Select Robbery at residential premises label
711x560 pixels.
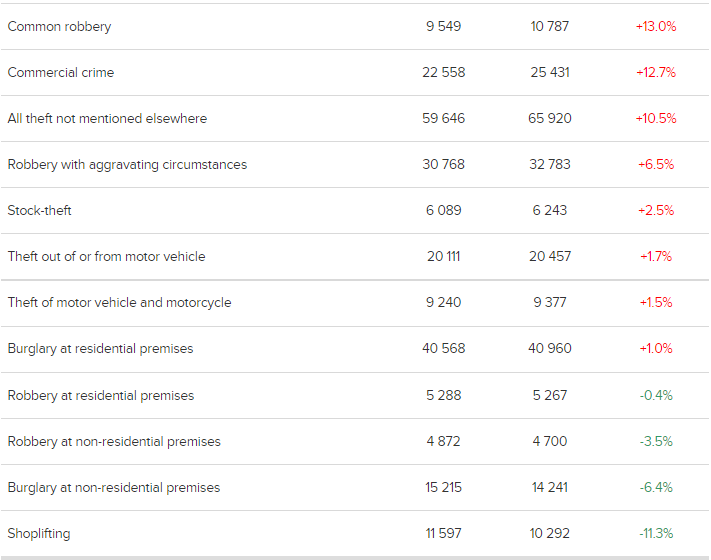[101, 395]
